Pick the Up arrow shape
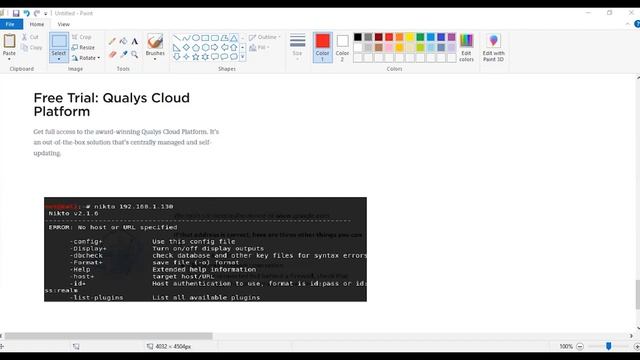Screen dimensions: 640x360 (234, 47)
